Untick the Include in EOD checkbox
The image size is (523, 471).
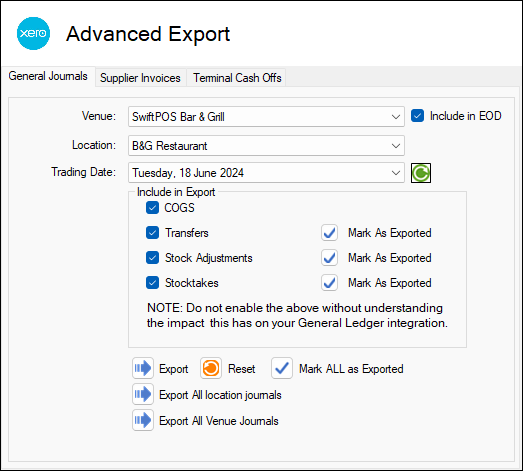coord(417,116)
